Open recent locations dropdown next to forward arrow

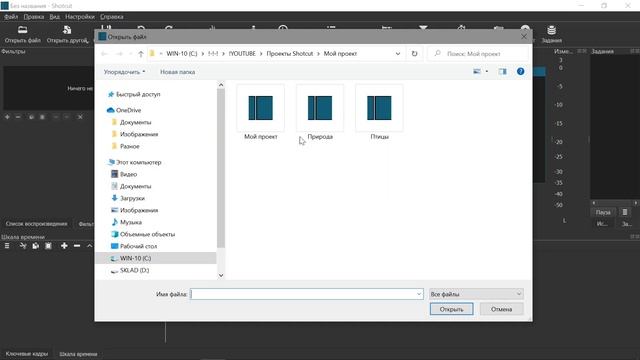pyautogui.click(x=130, y=54)
